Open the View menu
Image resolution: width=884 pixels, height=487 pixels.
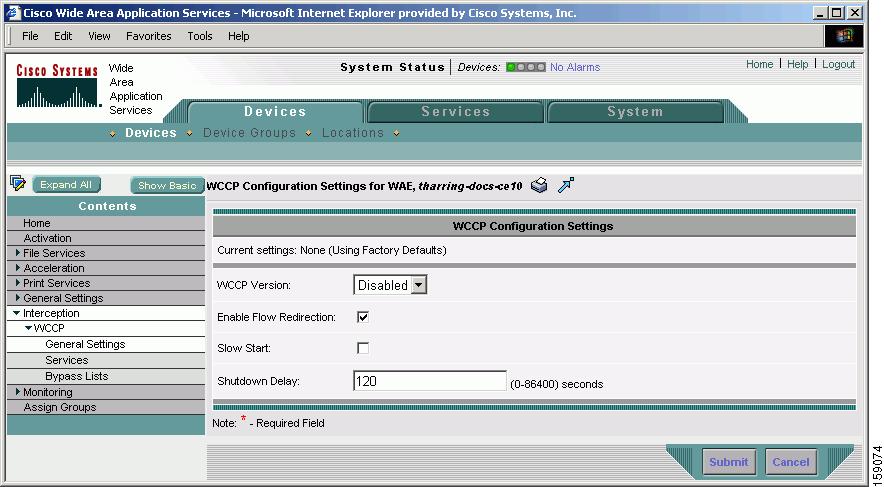tap(99, 36)
